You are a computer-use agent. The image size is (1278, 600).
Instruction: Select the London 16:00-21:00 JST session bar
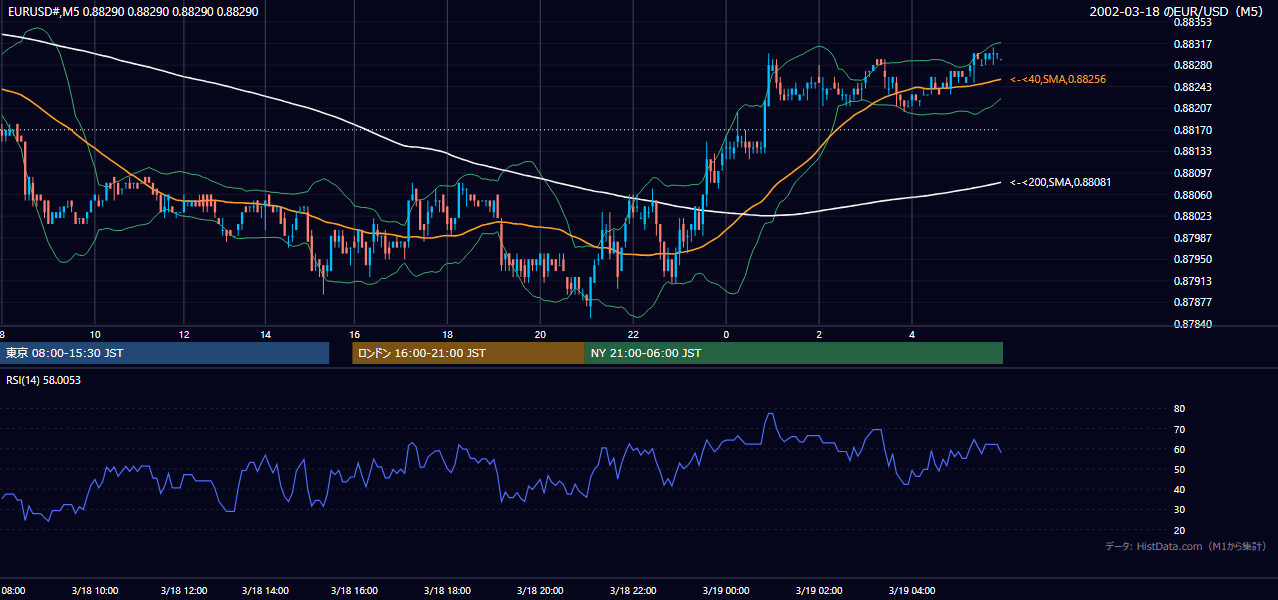[x=468, y=353]
